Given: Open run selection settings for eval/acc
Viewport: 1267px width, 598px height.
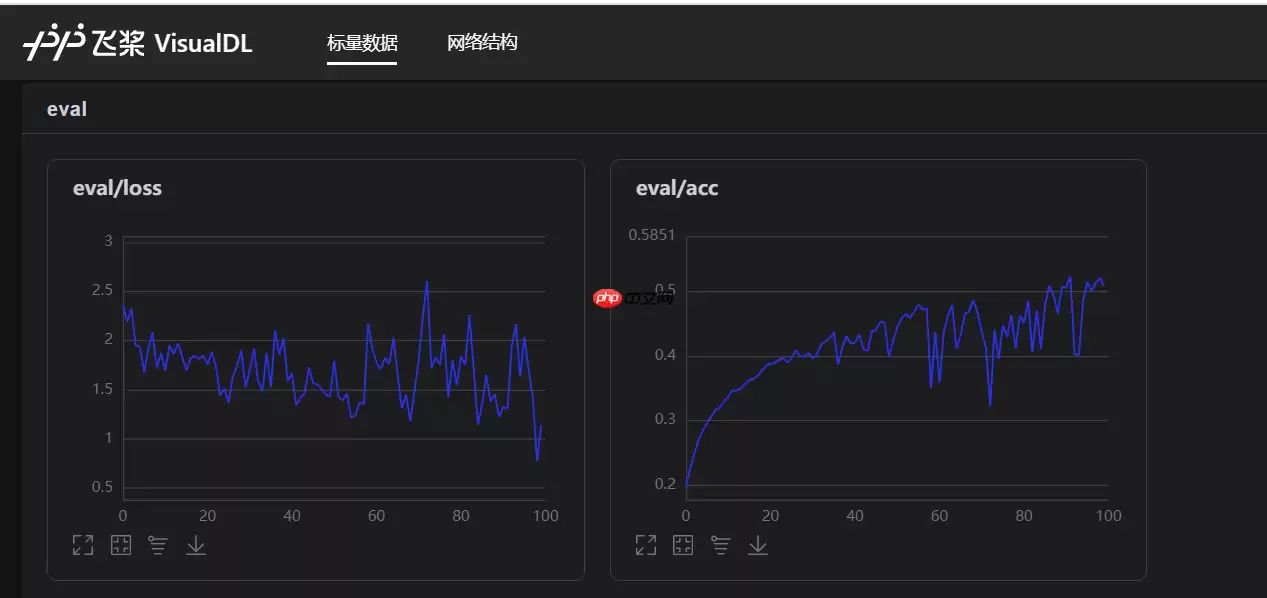Looking at the screenshot, I should 720,545.
